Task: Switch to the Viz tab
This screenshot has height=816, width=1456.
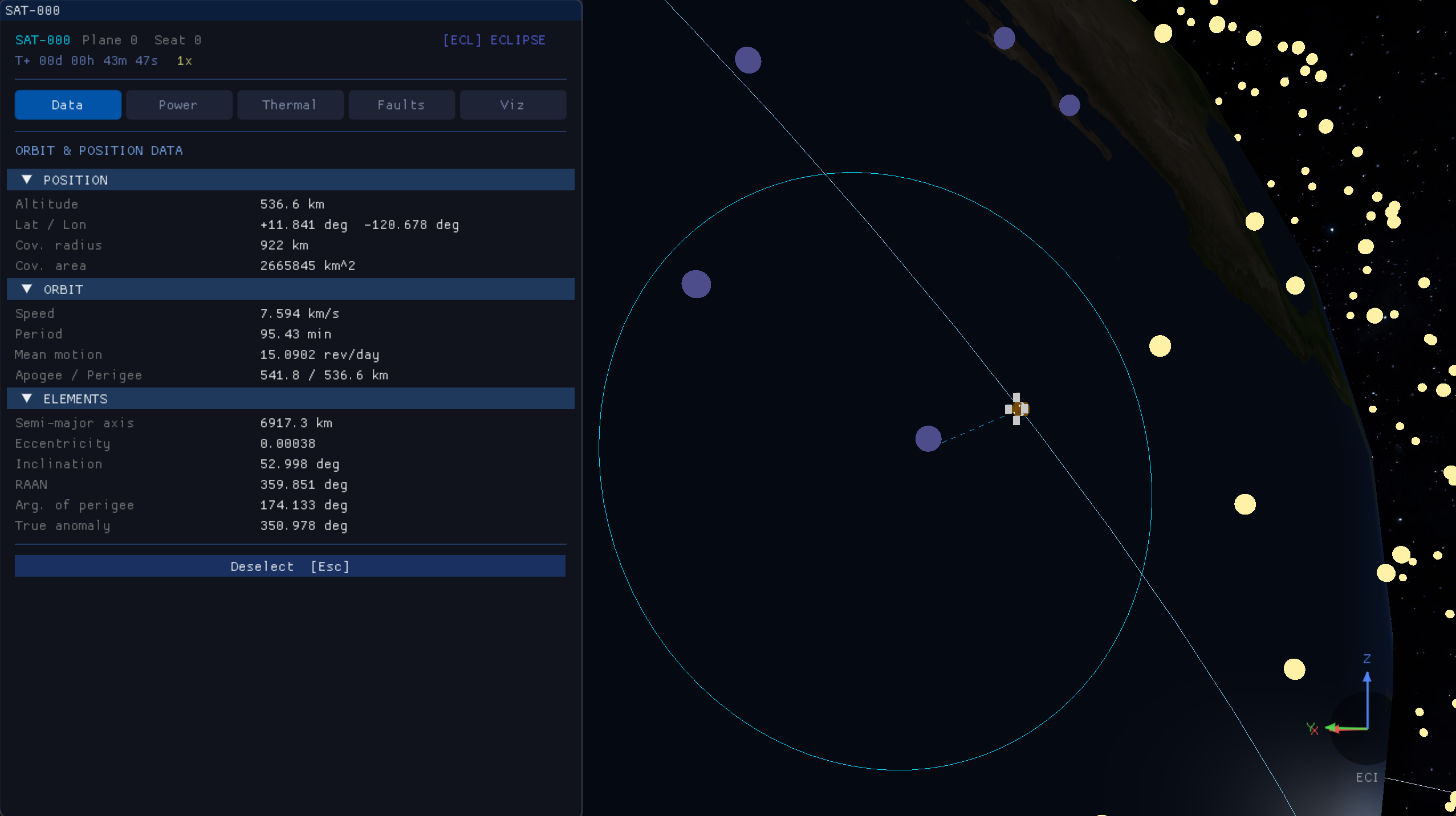Action: (513, 105)
